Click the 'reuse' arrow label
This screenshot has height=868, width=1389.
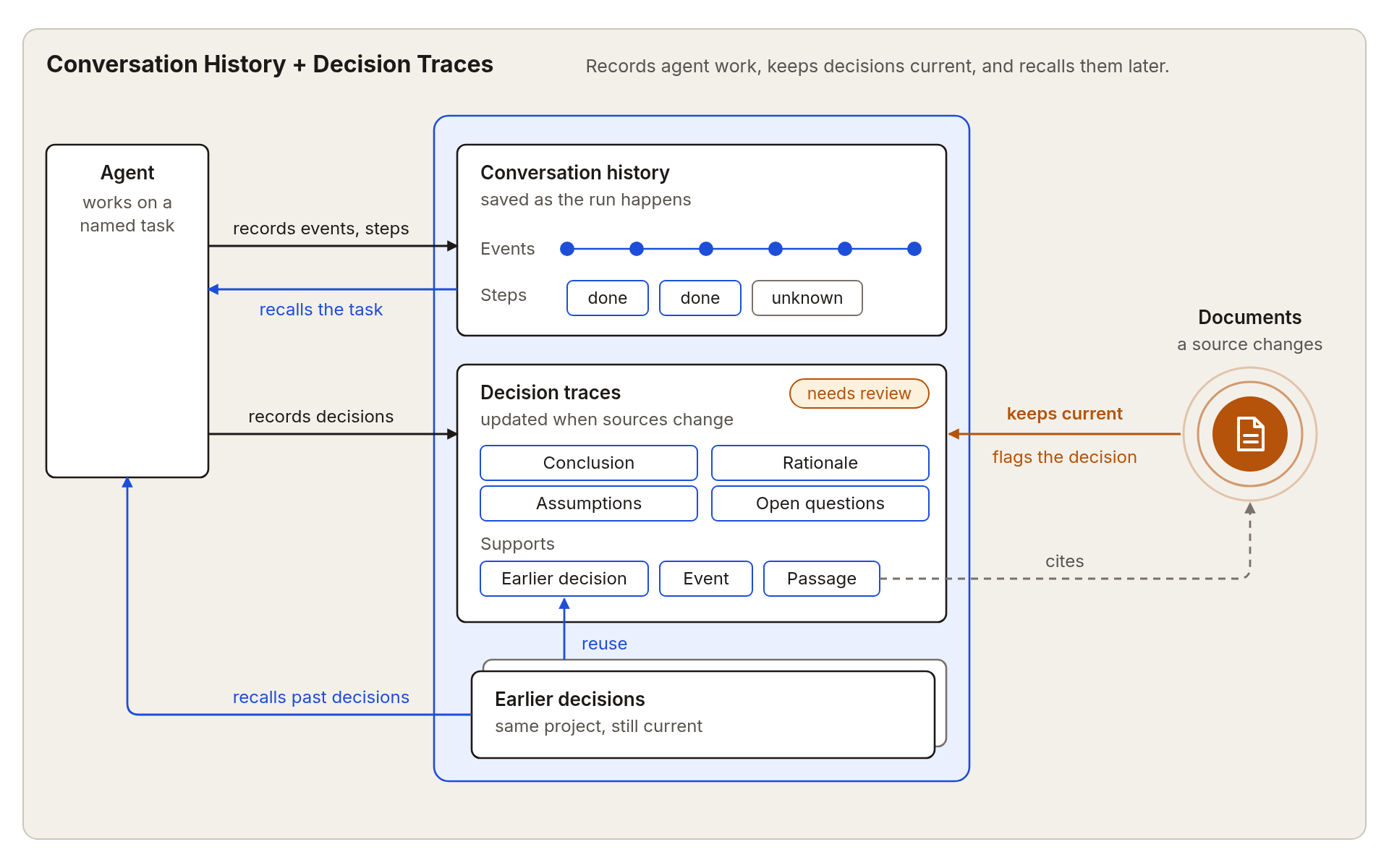click(x=605, y=644)
